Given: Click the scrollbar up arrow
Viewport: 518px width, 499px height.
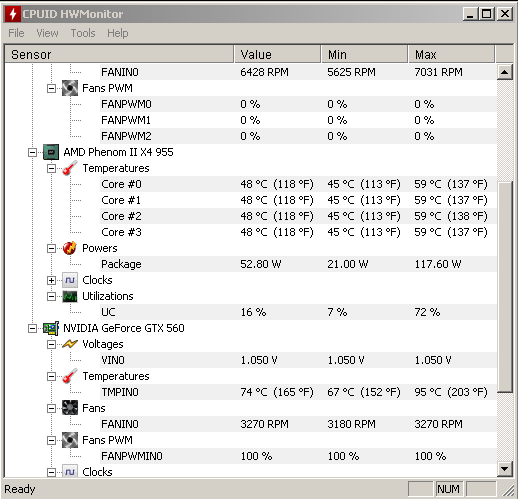Looking at the screenshot, I should 505,72.
